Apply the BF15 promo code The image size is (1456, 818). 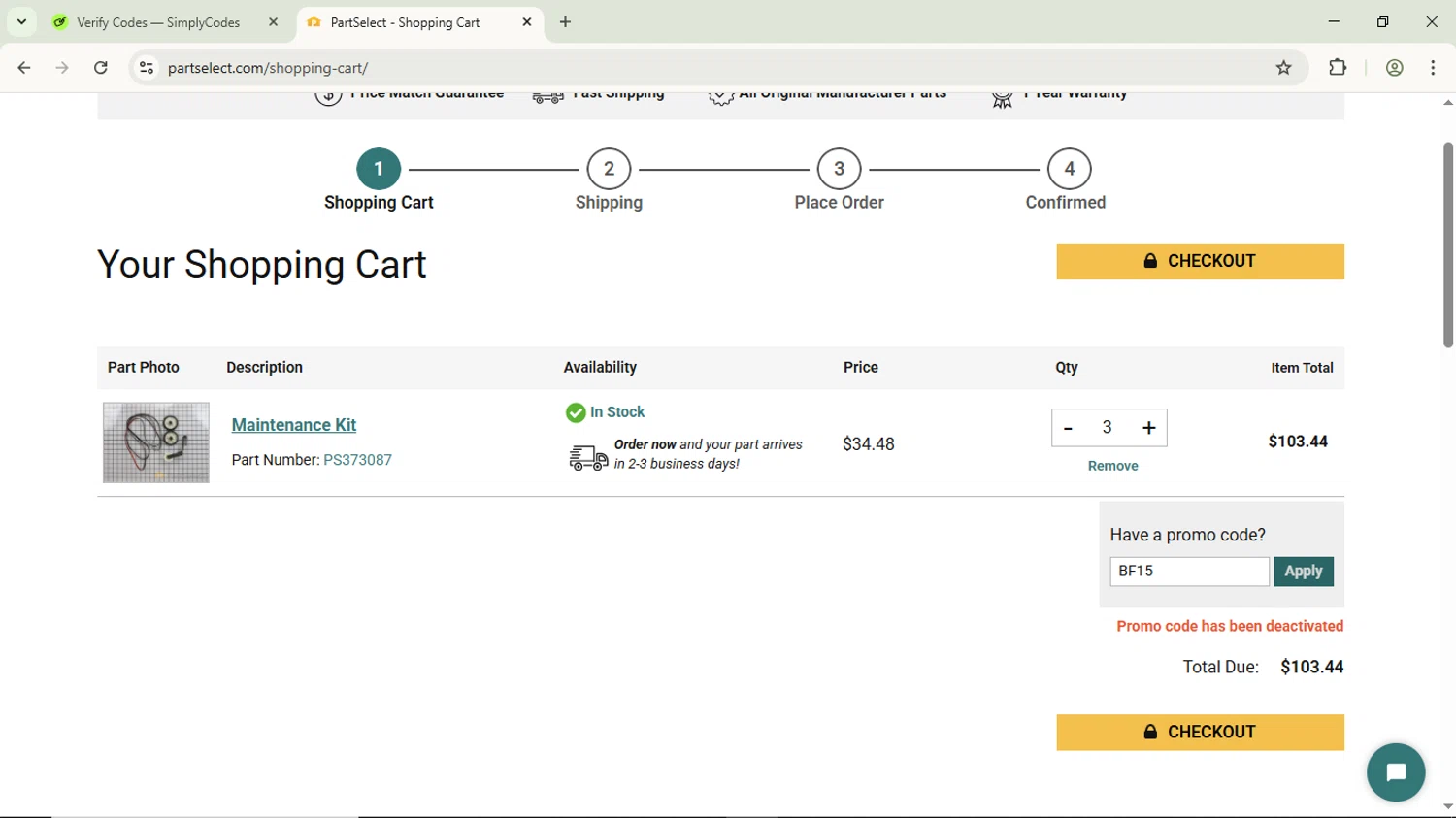[1303, 572]
